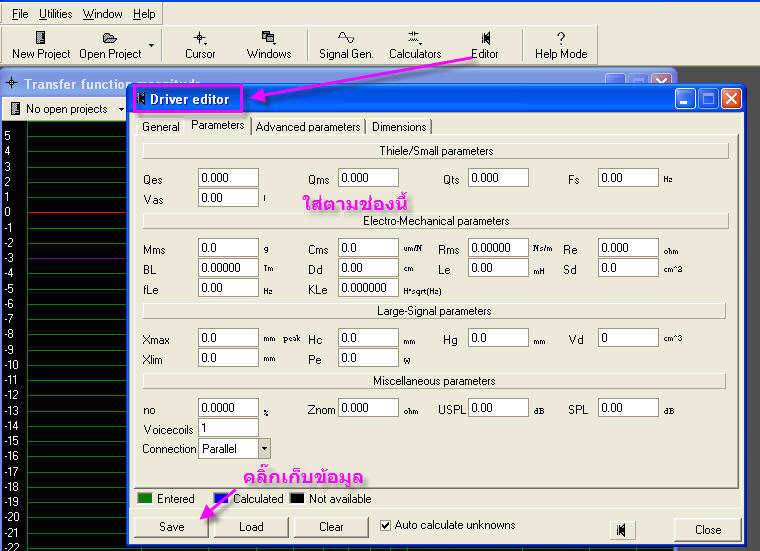760x551 pixels.
Task: Click the Voicecoils input field
Action: coord(228,427)
